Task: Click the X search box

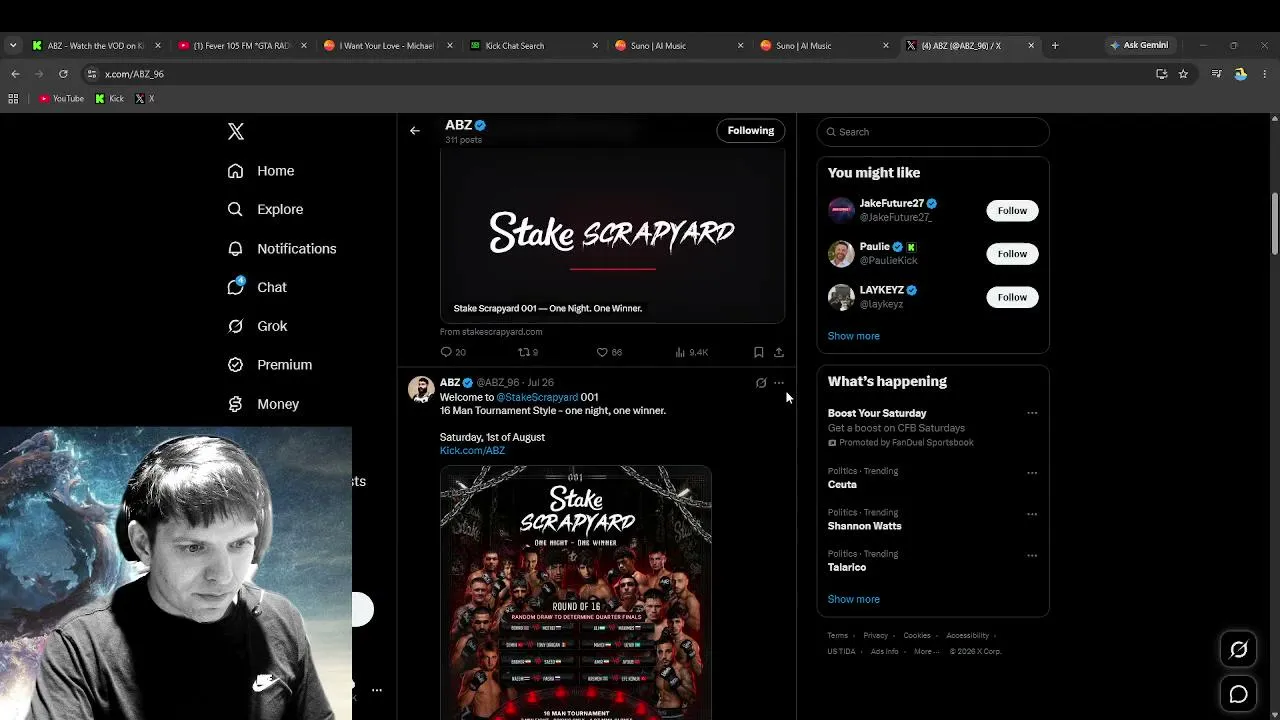Action: [933, 132]
